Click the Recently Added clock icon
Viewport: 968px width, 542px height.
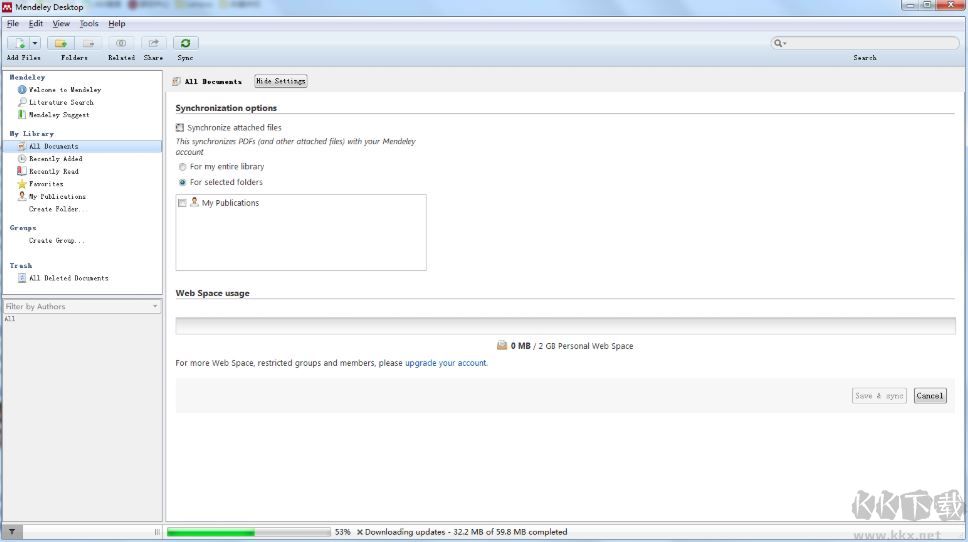(x=22, y=159)
